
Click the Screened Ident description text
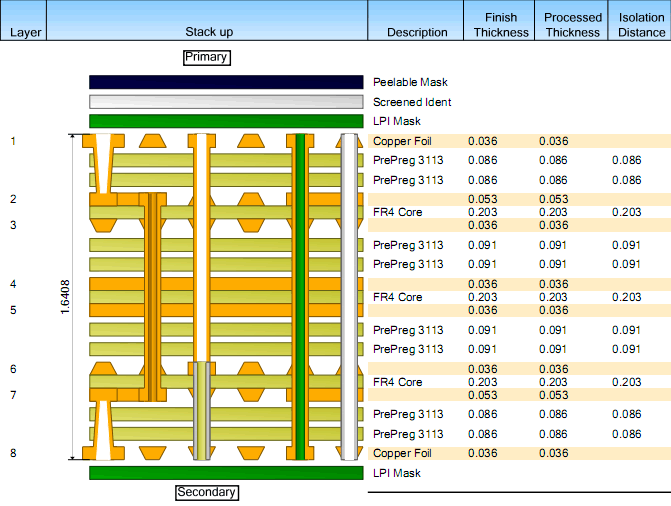pos(412,102)
